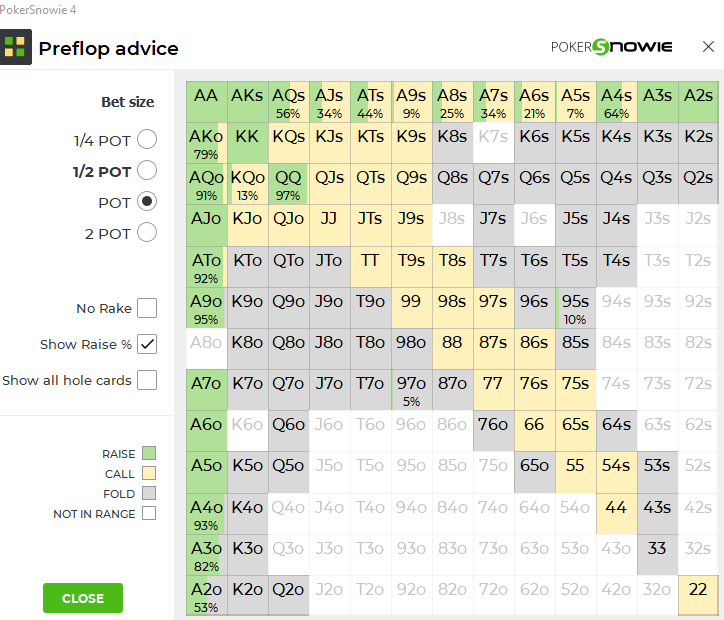Select the 95s 10% hand cell
The width and height of the screenshot is (724, 620).
[x=575, y=308]
